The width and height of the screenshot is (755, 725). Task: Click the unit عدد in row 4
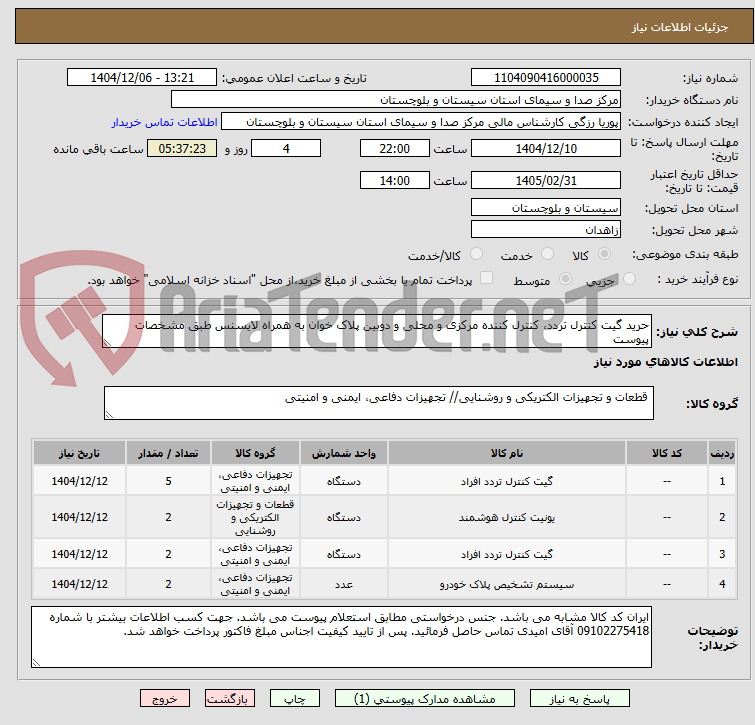tap(344, 584)
